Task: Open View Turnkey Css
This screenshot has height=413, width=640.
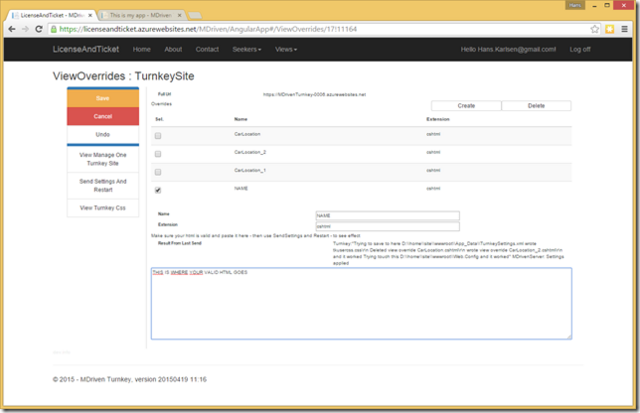Action: [x=103, y=208]
